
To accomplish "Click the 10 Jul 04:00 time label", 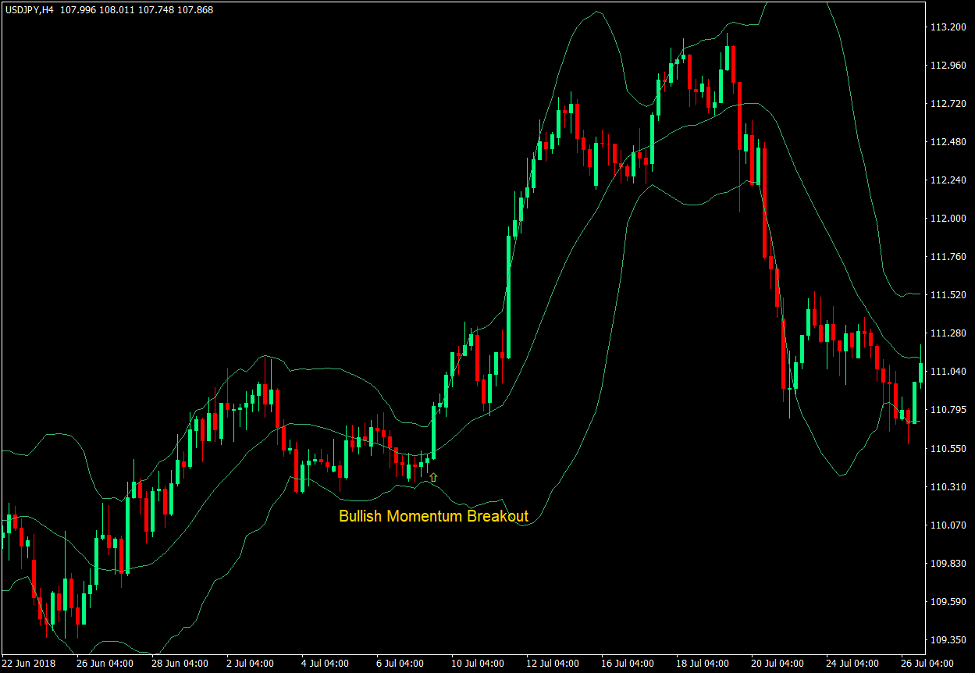I will click(479, 663).
